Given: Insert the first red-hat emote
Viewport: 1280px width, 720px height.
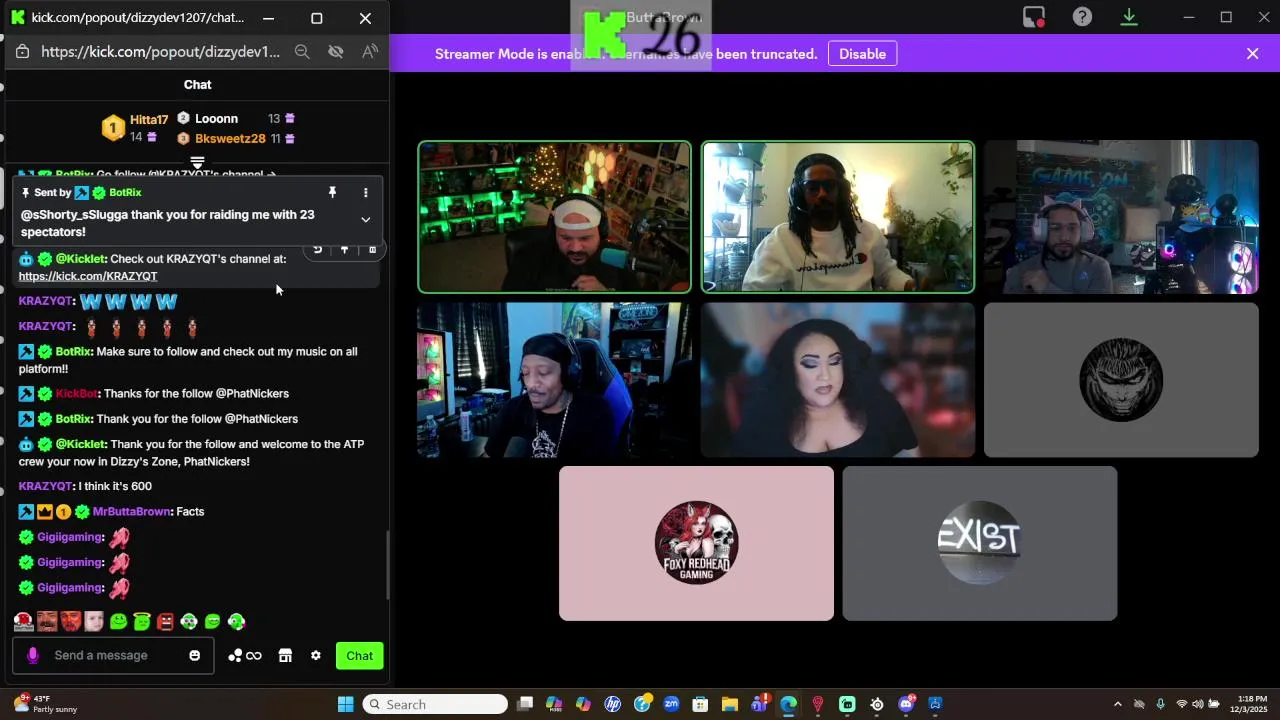Looking at the screenshot, I should 24,621.
